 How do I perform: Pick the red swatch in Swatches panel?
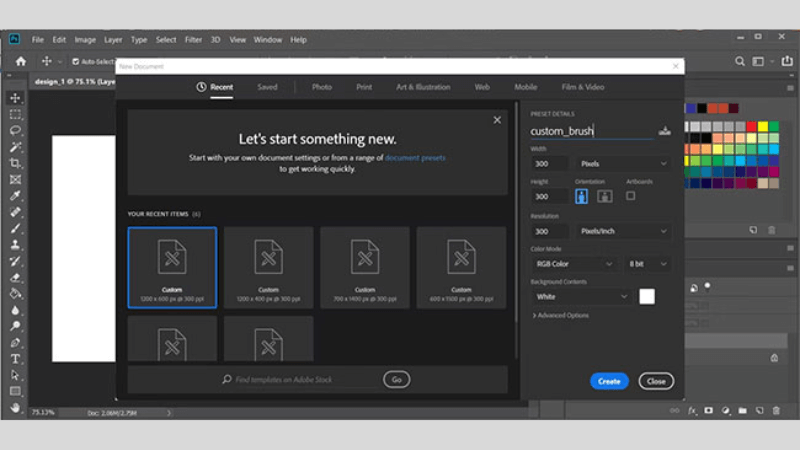click(x=751, y=127)
